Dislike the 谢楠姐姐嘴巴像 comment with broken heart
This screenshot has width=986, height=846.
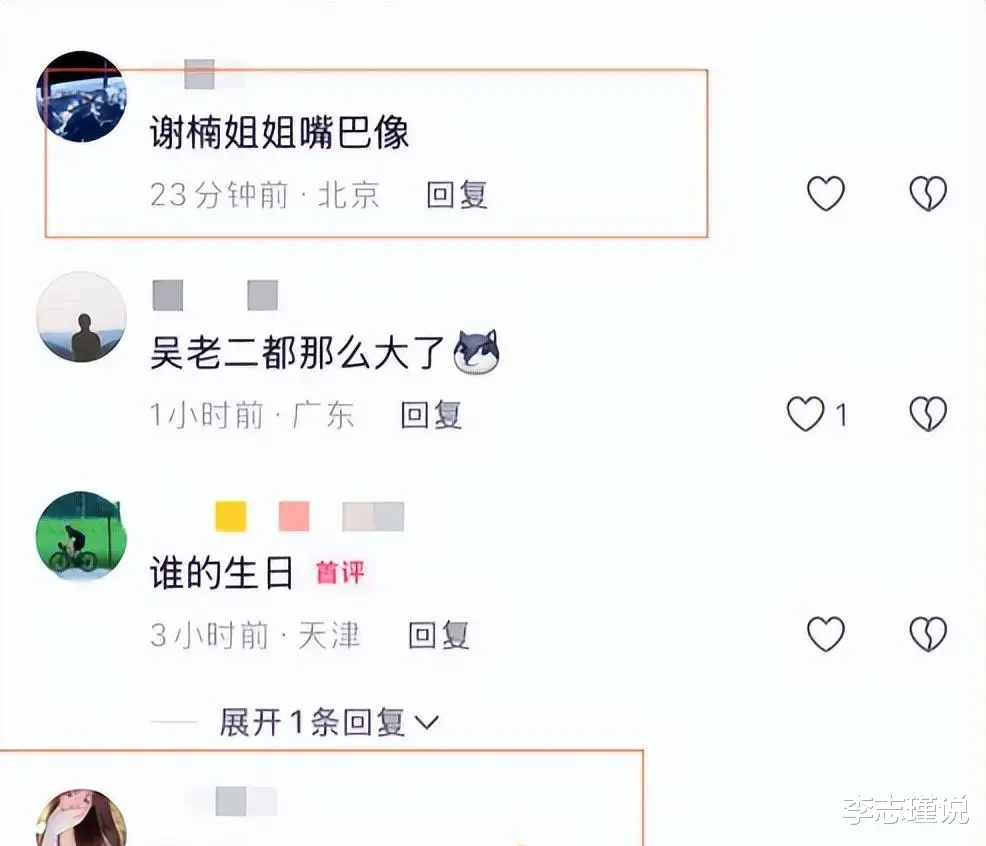pos(928,193)
